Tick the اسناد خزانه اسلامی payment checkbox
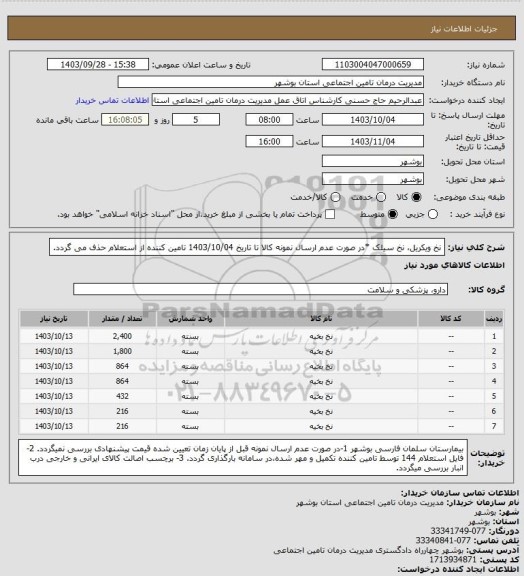Viewport: 524px width, 576px height. click(x=330, y=214)
